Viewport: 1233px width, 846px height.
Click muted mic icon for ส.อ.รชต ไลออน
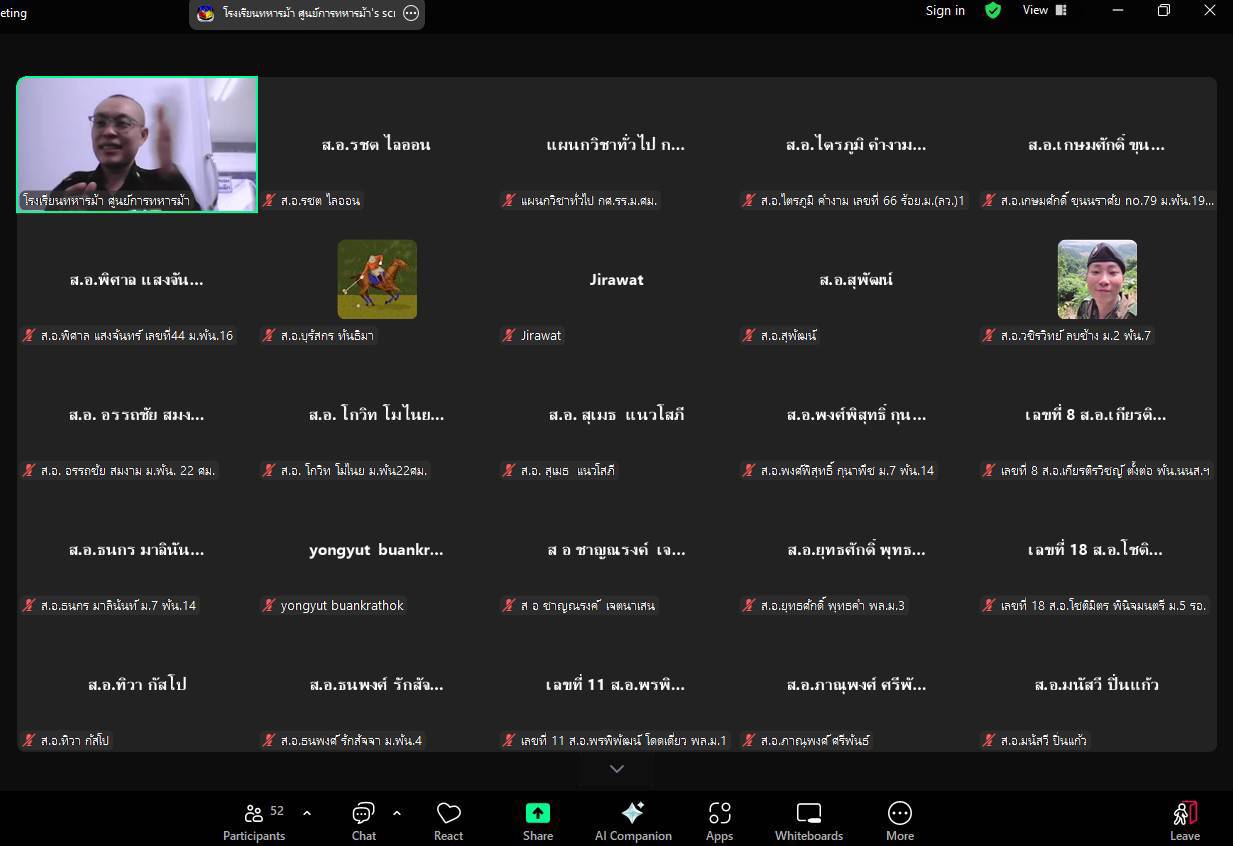(x=269, y=200)
